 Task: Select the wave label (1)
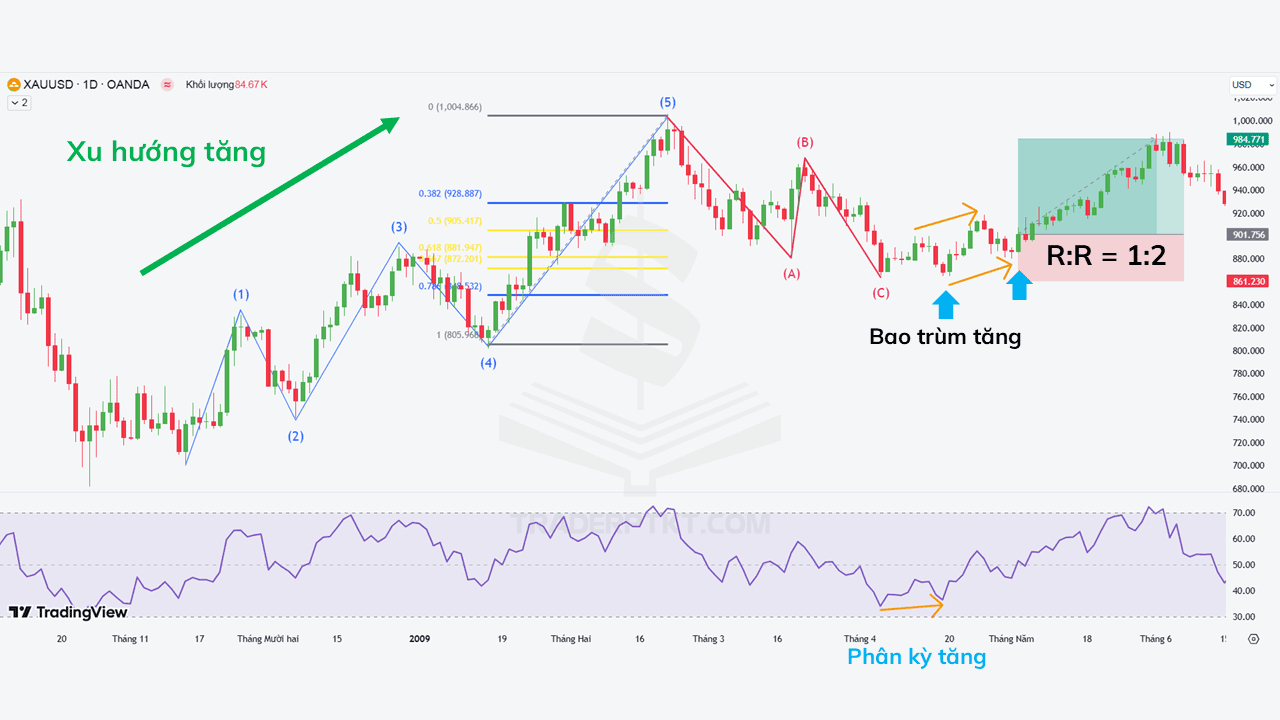(242, 295)
